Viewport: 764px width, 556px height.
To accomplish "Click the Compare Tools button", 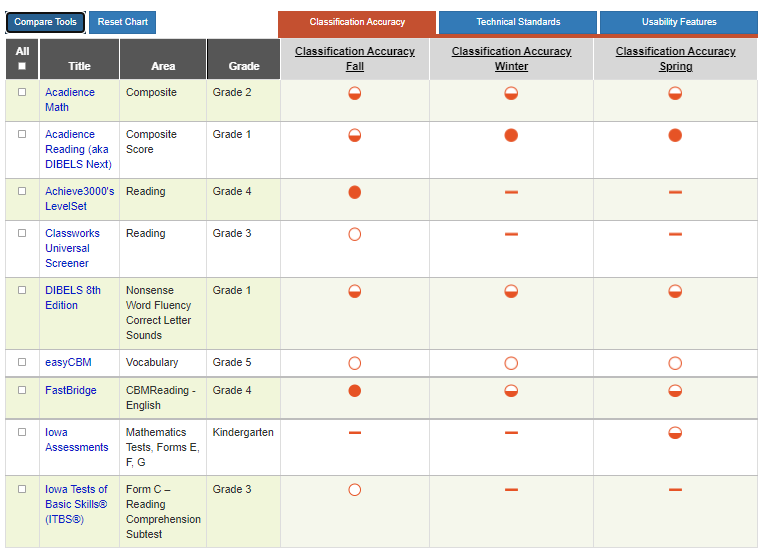I will point(45,22).
